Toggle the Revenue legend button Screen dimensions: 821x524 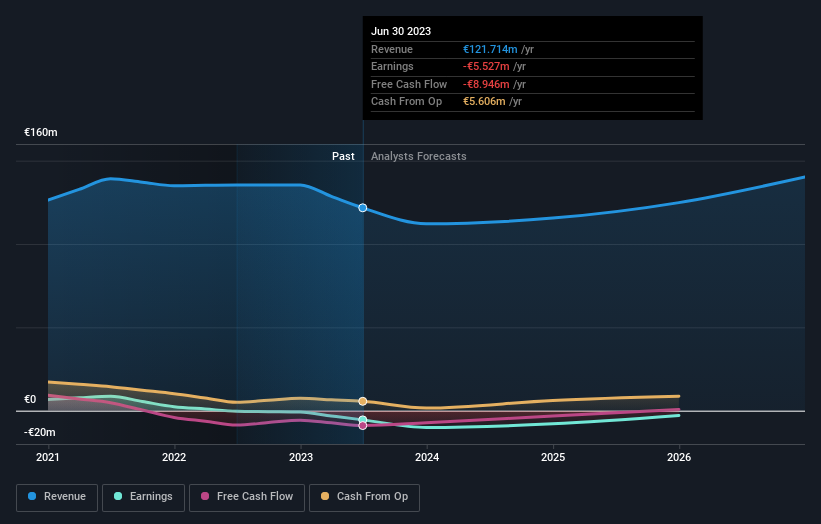click(x=57, y=497)
